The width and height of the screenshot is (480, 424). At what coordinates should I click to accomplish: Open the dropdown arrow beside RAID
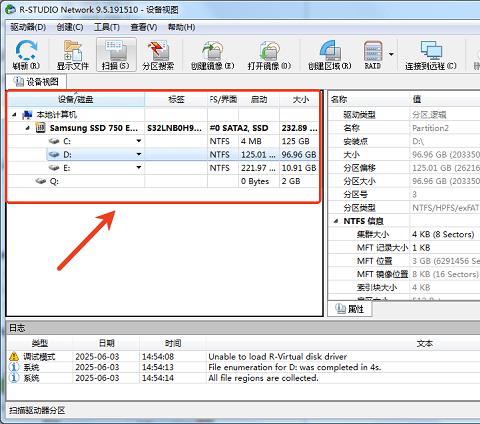coord(391,54)
